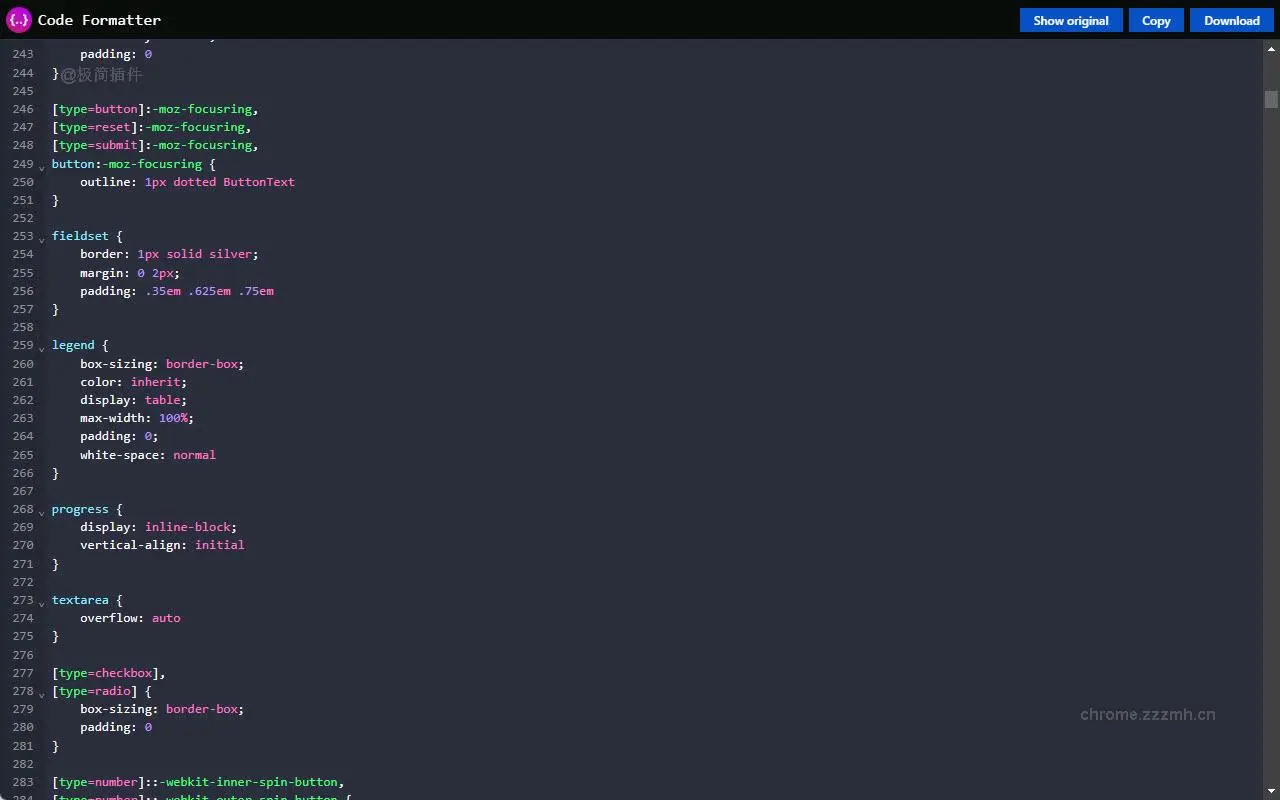Click the Code Formatter title text
Image resolution: width=1280 pixels, height=800 pixels.
97,19
